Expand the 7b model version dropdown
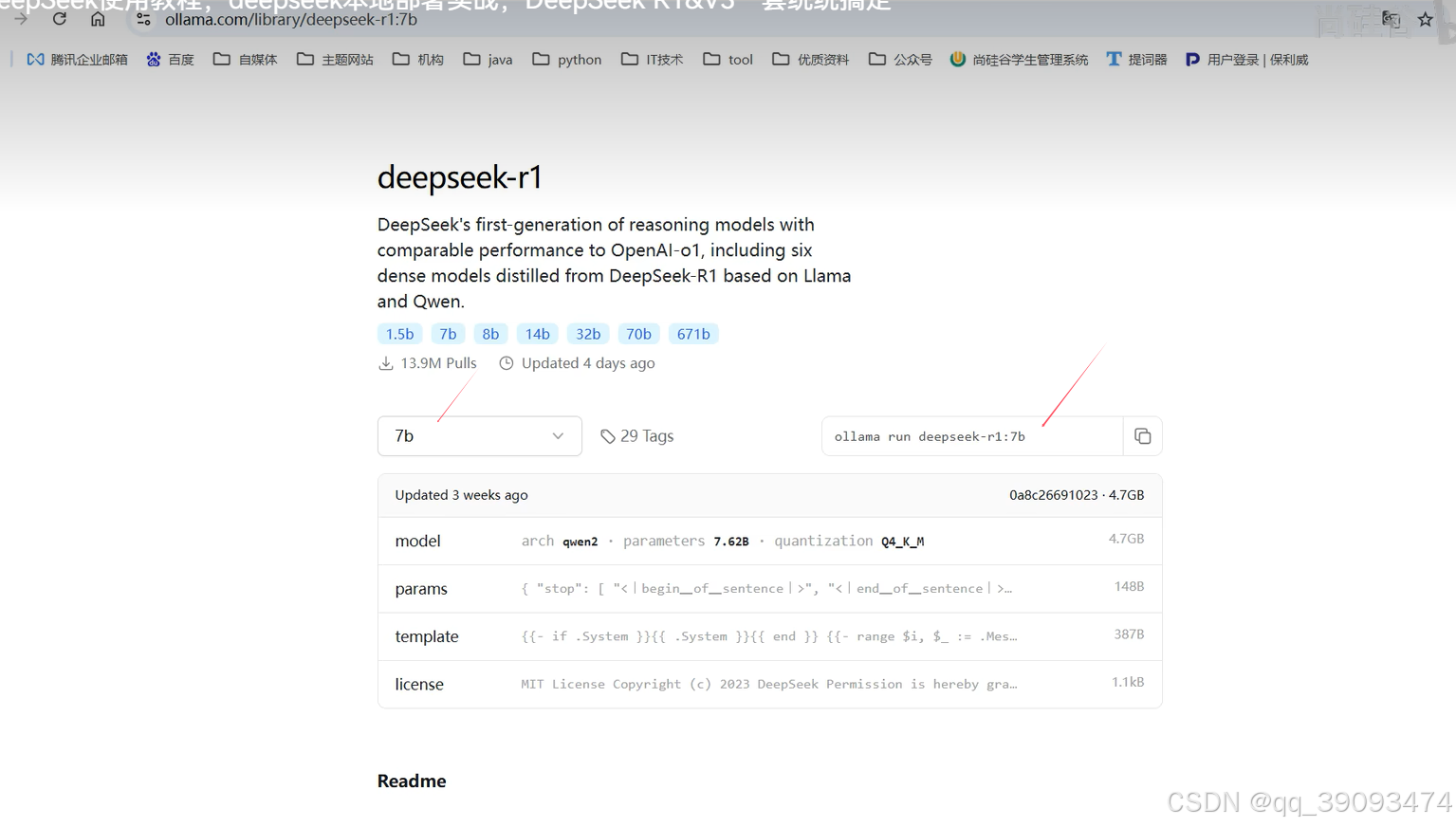The width and height of the screenshot is (1456, 827). coord(480,436)
